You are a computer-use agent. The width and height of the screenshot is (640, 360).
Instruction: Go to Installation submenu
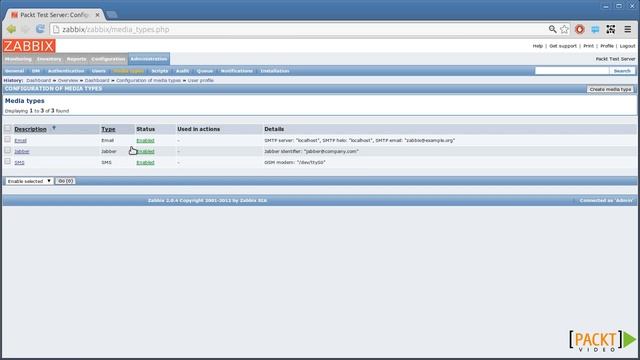275,71
